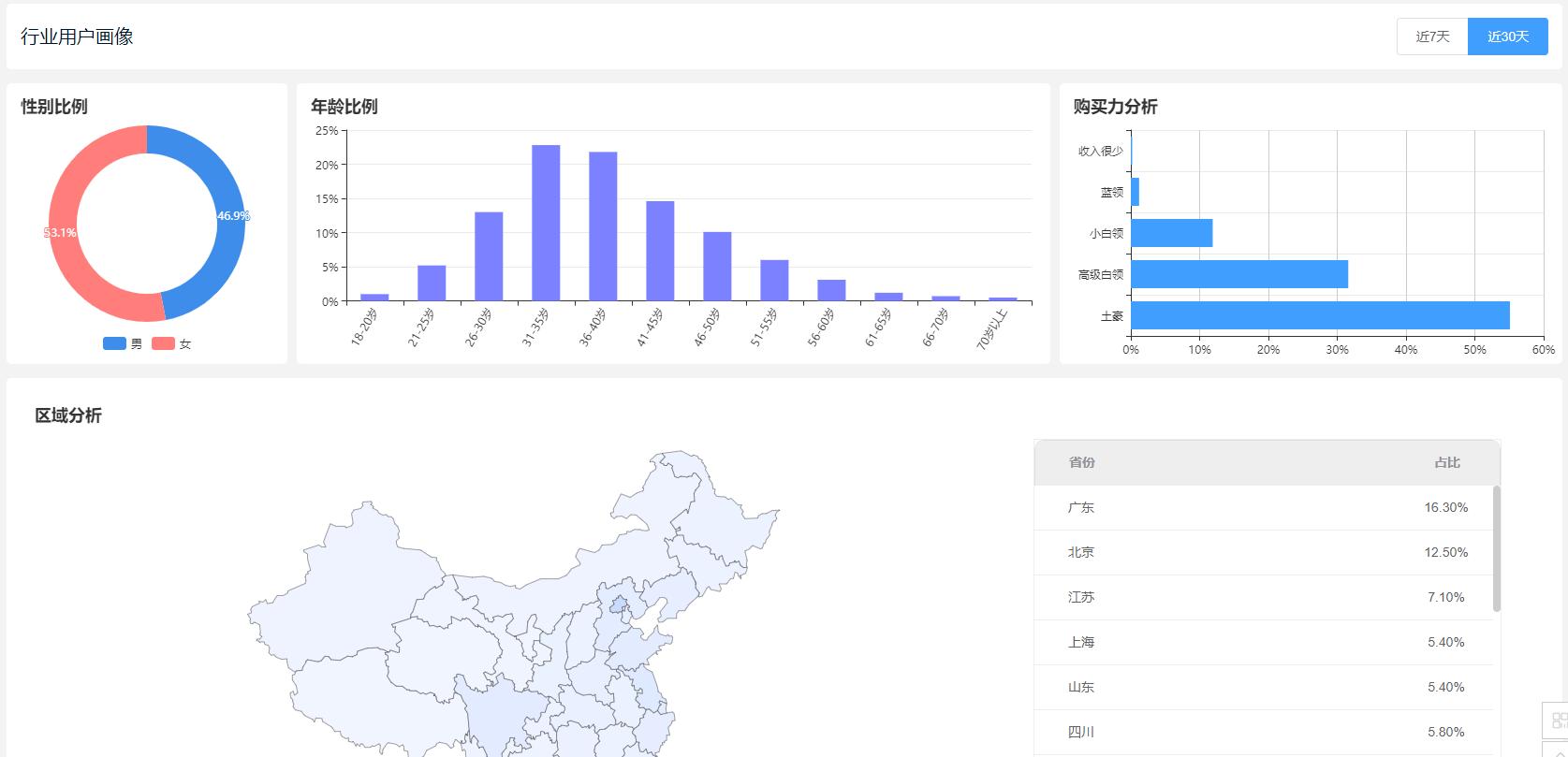The image size is (1568, 757).
Task: Select the 上海 province cell
Action: click(1081, 642)
